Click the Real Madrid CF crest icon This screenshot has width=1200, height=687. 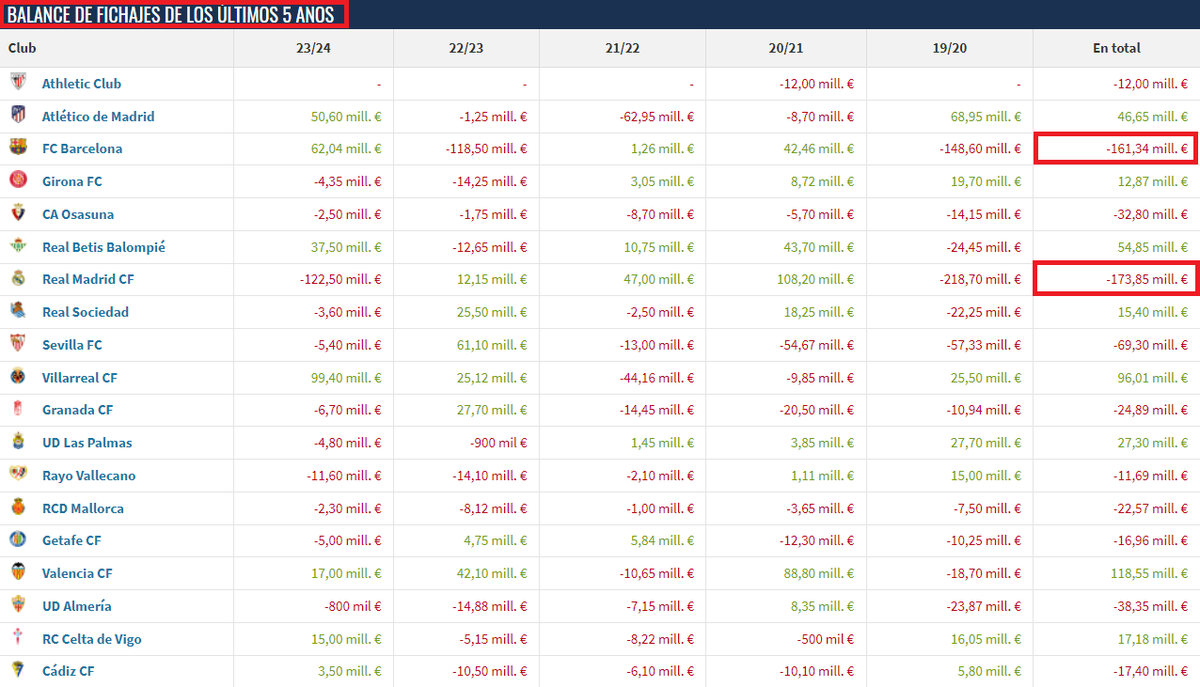pyautogui.click(x=18, y=279)
